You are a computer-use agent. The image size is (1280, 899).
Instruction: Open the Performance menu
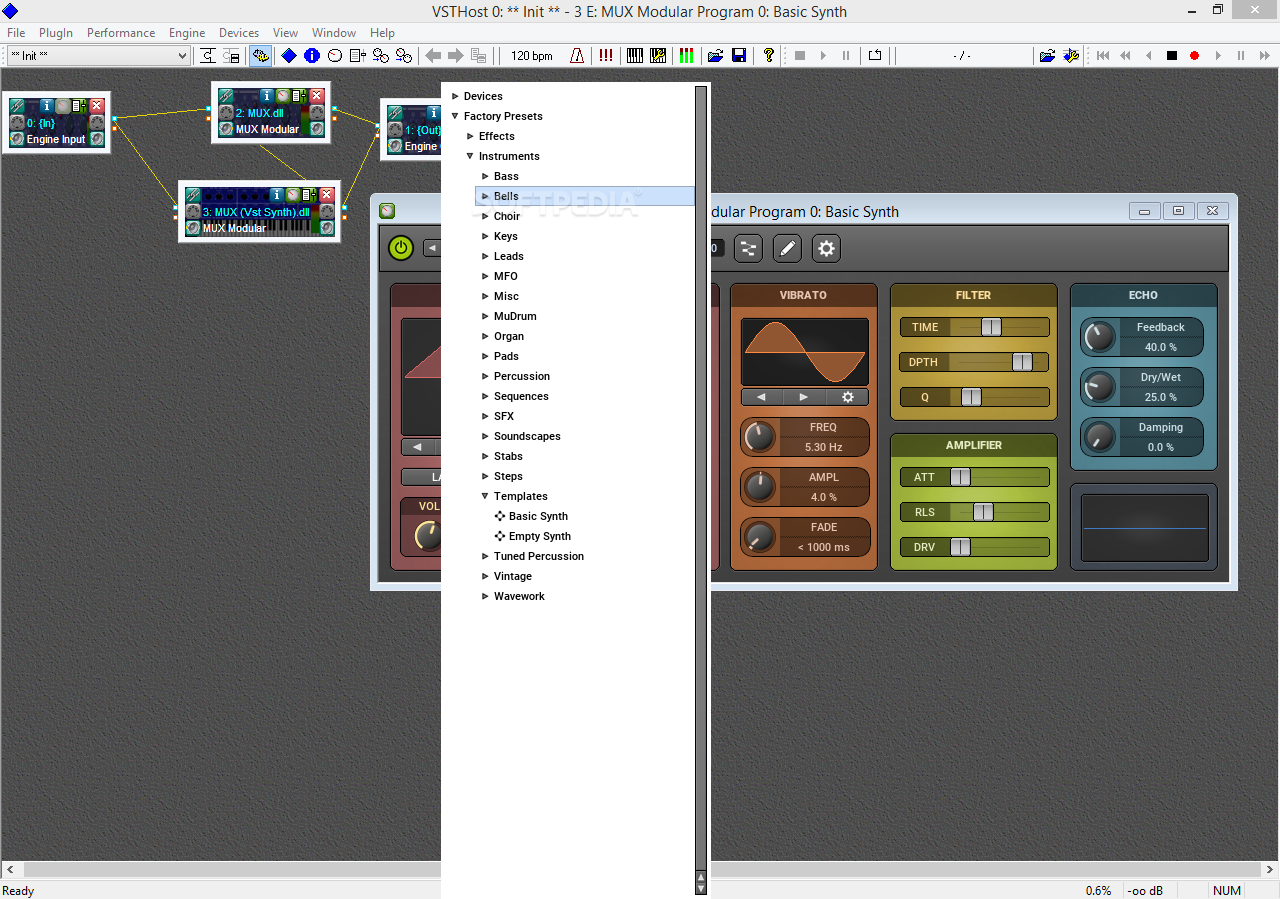tap(121, 33)
